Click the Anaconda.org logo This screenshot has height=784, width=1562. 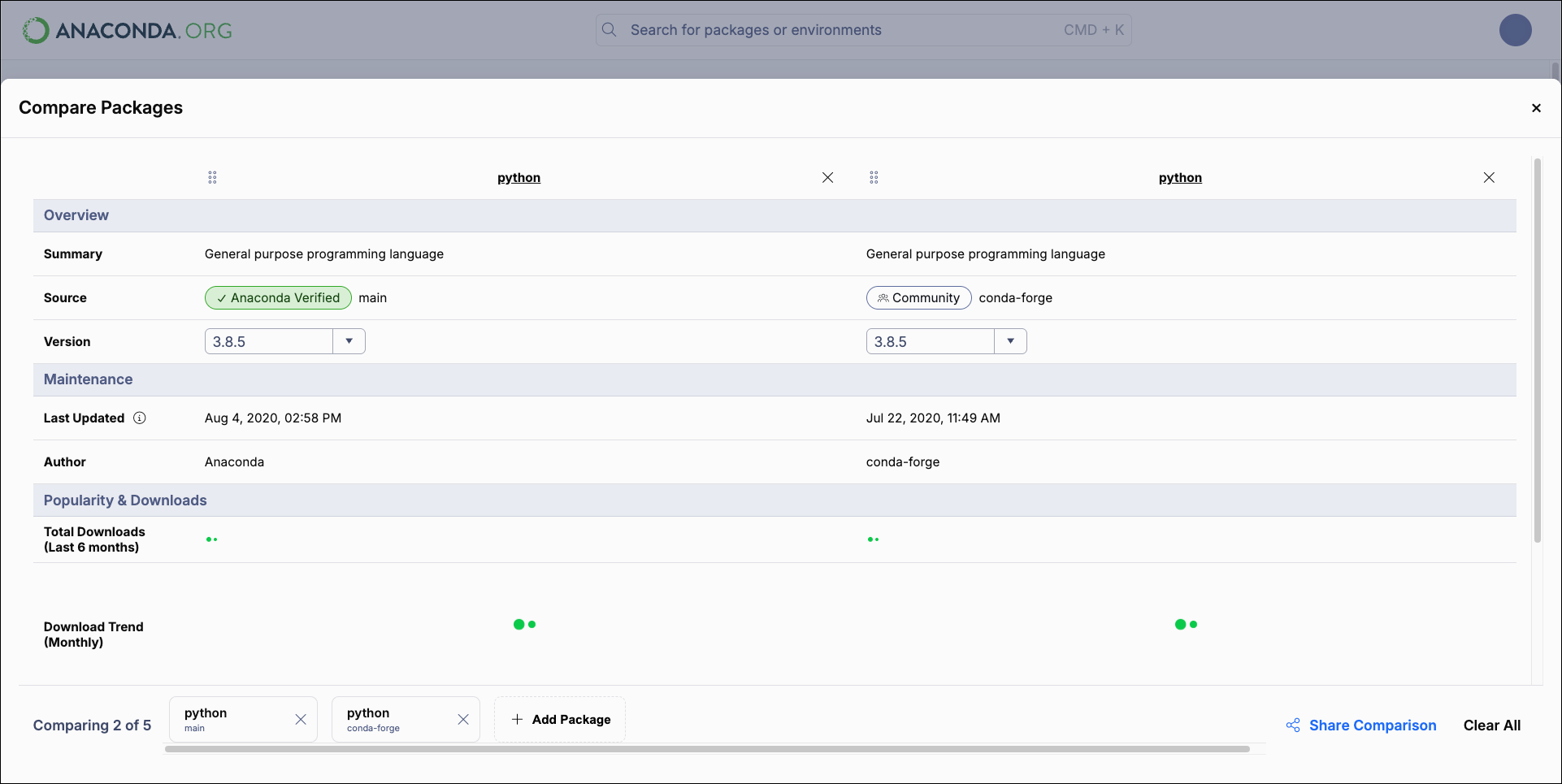[x=127, y=31]
